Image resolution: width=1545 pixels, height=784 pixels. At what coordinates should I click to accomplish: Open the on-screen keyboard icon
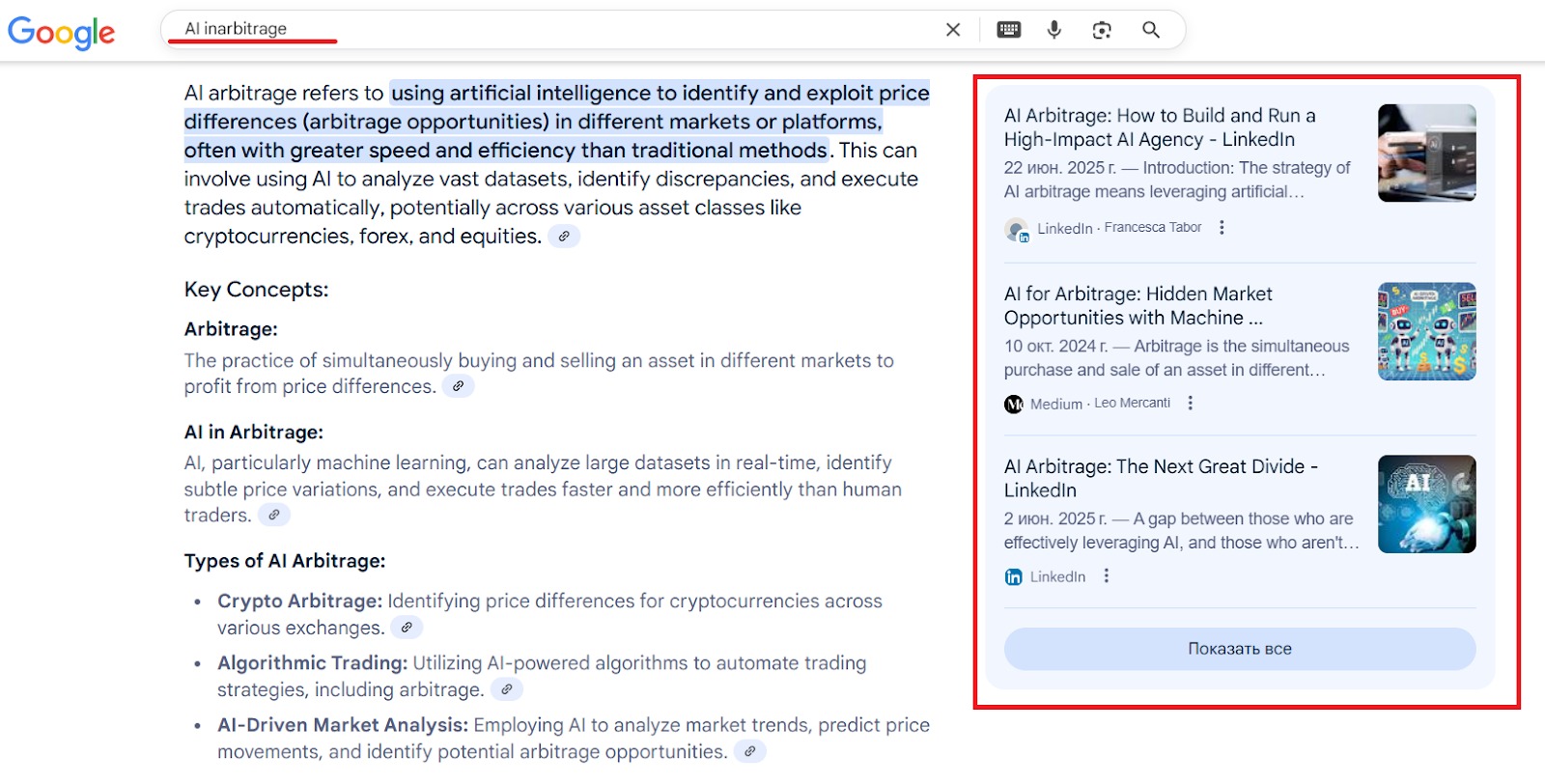coord(1009,30)
